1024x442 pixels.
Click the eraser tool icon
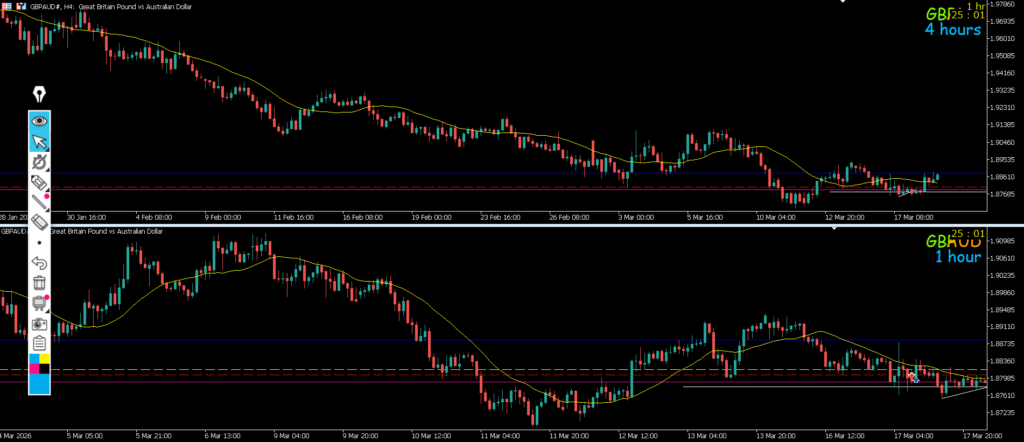point(40,222)
